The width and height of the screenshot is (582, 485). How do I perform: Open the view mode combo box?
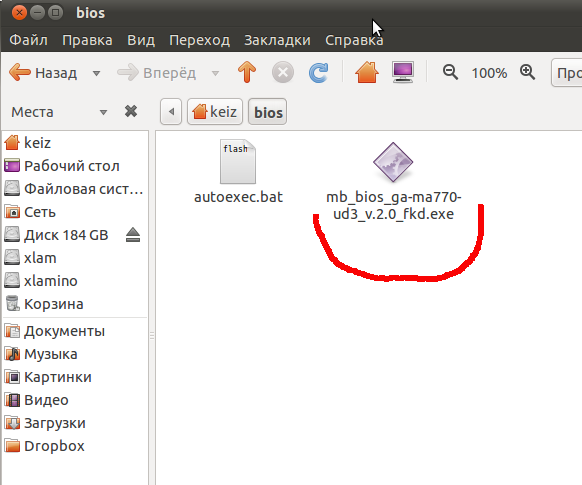tap(567, 73)
